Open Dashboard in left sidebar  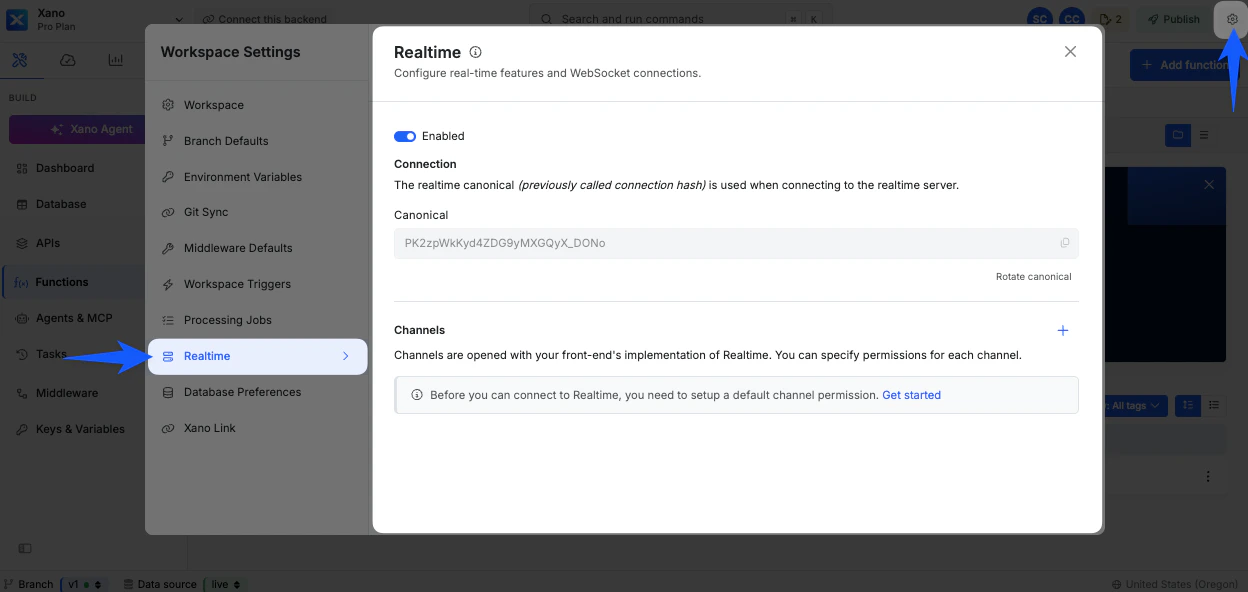[65, 168]
